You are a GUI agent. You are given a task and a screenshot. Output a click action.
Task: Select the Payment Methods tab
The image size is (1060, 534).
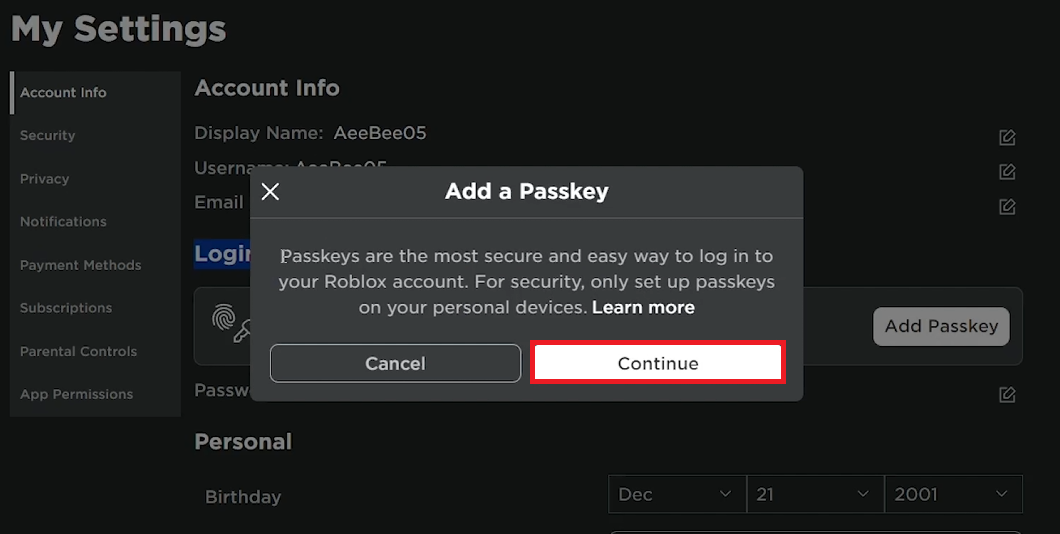tap(81, 265)
